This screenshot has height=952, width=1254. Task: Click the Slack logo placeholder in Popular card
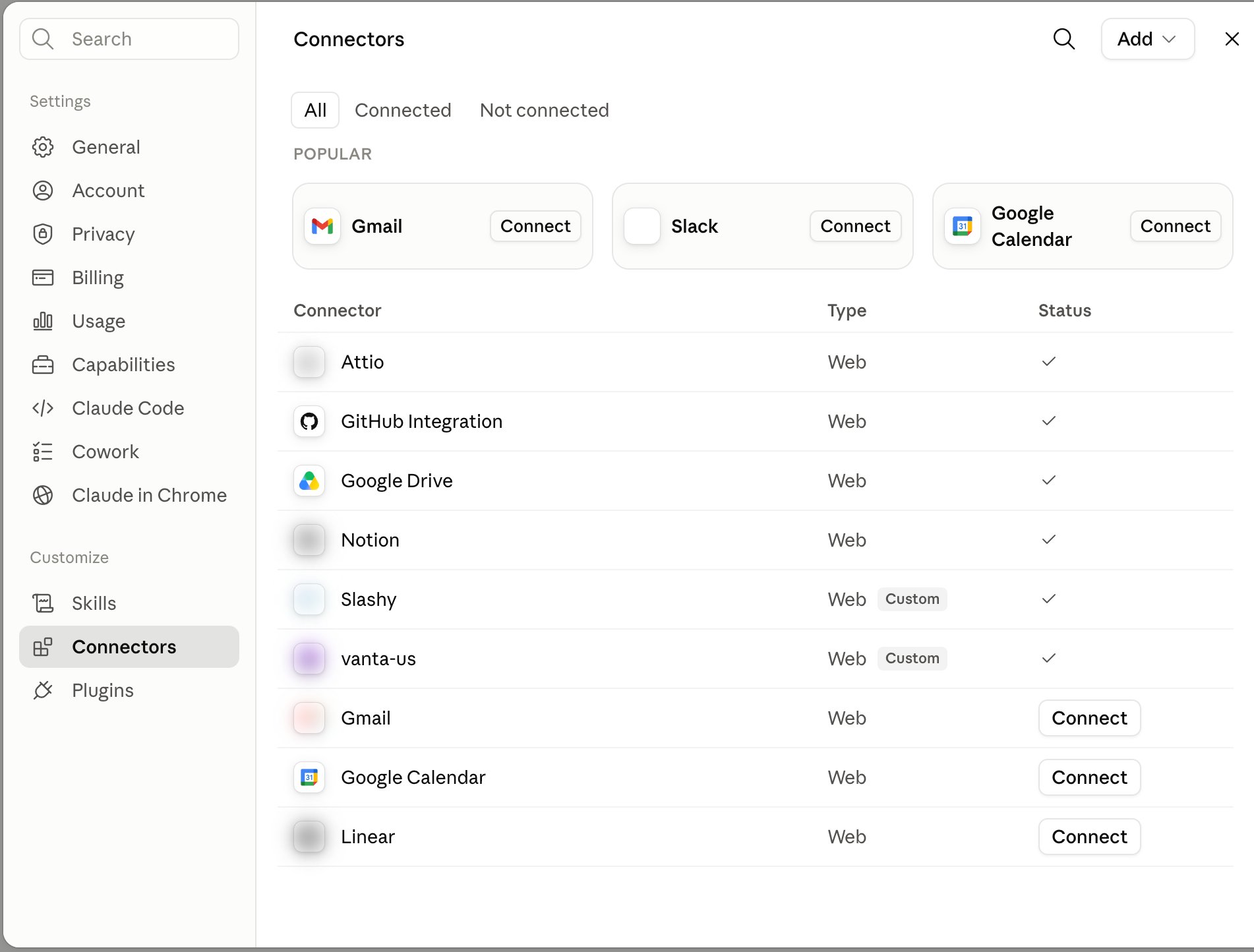[x=642, y=226]
